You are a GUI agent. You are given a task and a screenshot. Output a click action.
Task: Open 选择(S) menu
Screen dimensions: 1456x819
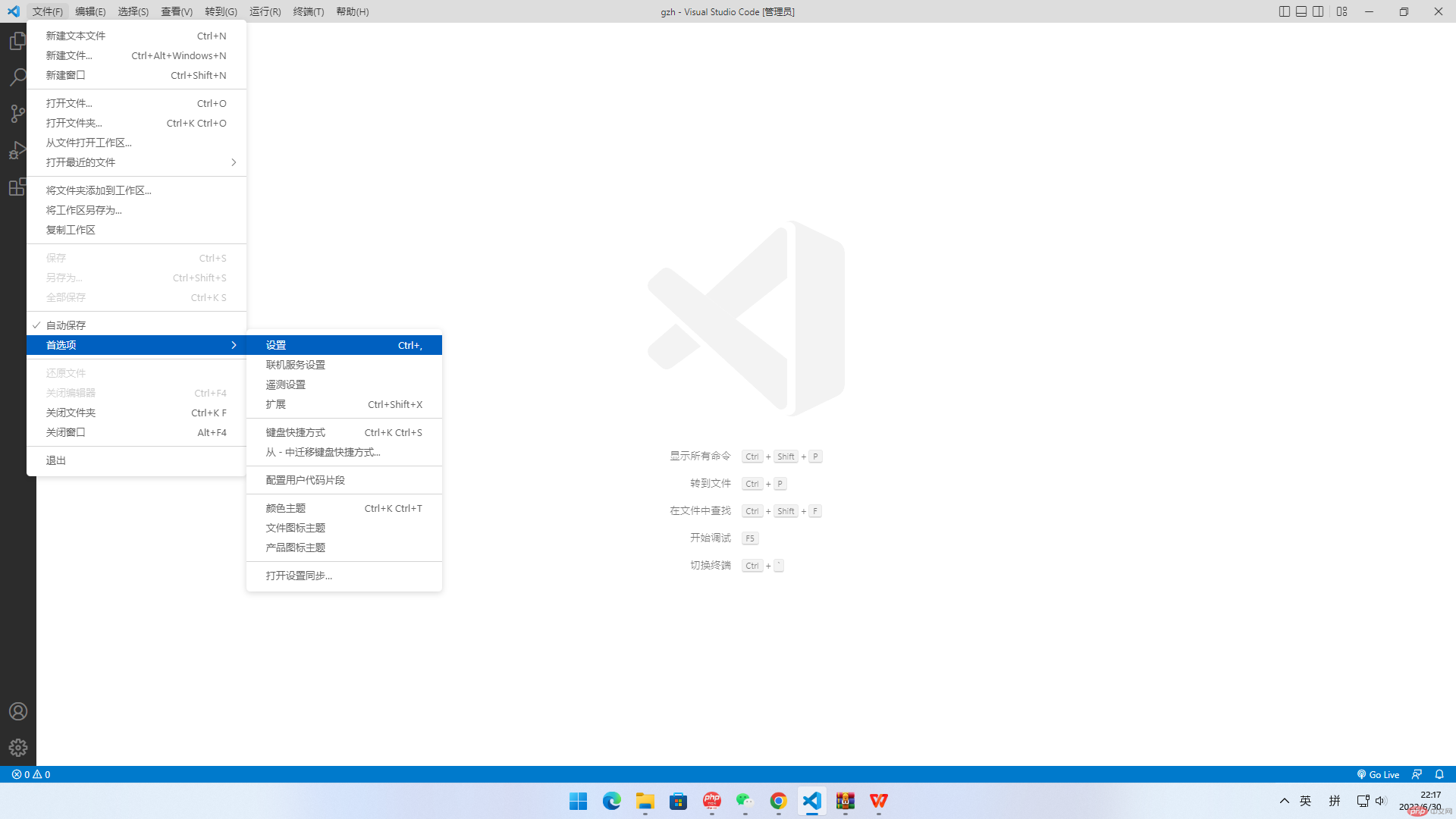[133, 11]
